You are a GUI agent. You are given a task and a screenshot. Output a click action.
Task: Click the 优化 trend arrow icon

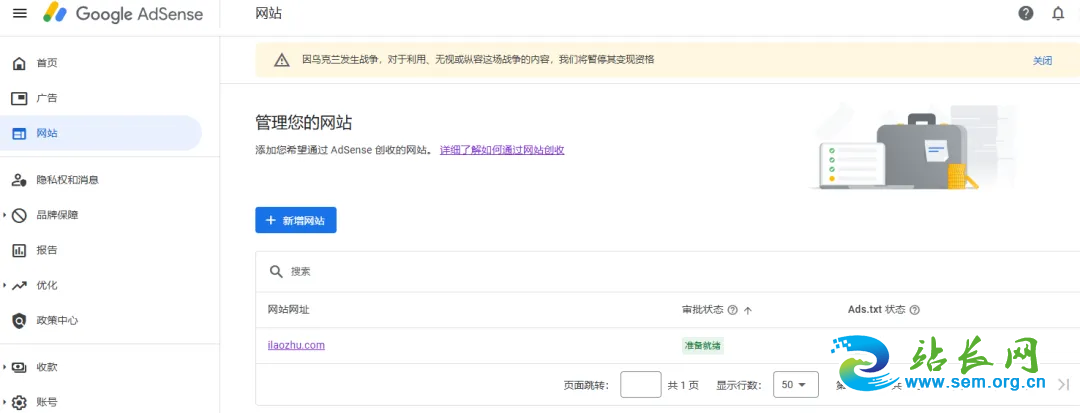tap(19, 286)
